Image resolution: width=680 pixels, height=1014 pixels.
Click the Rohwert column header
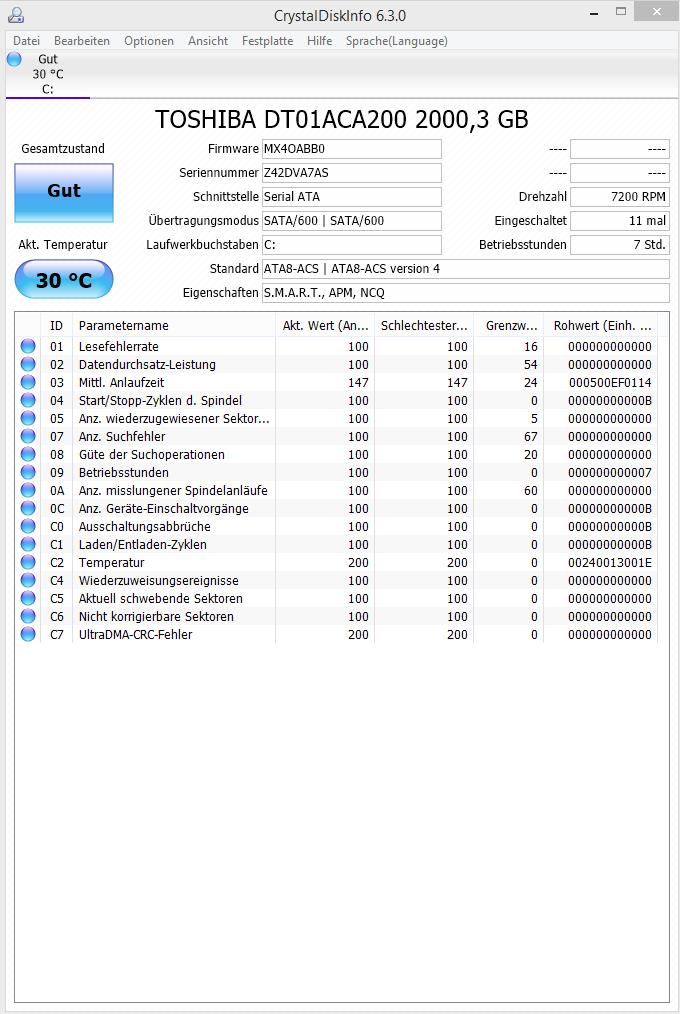(600, 325)
